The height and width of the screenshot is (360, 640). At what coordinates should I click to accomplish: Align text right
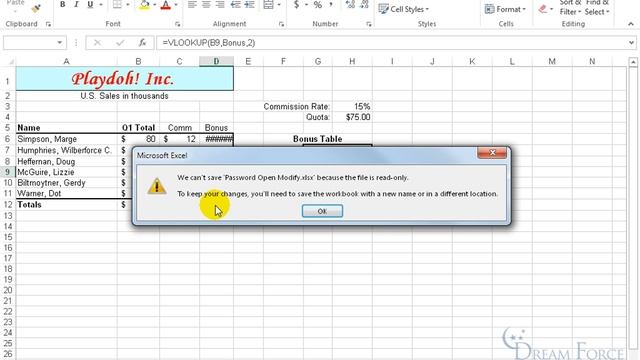point(220,4)
